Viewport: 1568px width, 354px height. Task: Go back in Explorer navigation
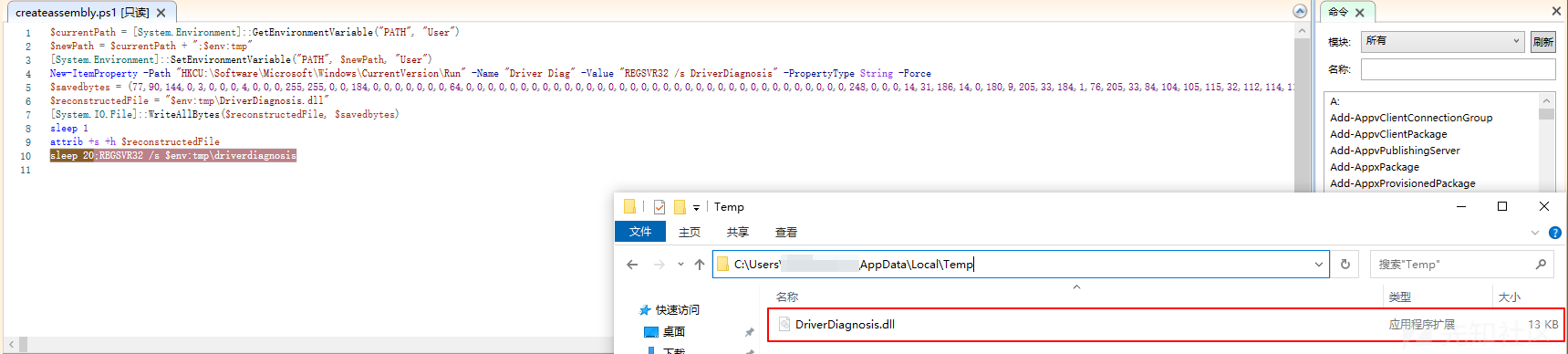pos(632,265)
